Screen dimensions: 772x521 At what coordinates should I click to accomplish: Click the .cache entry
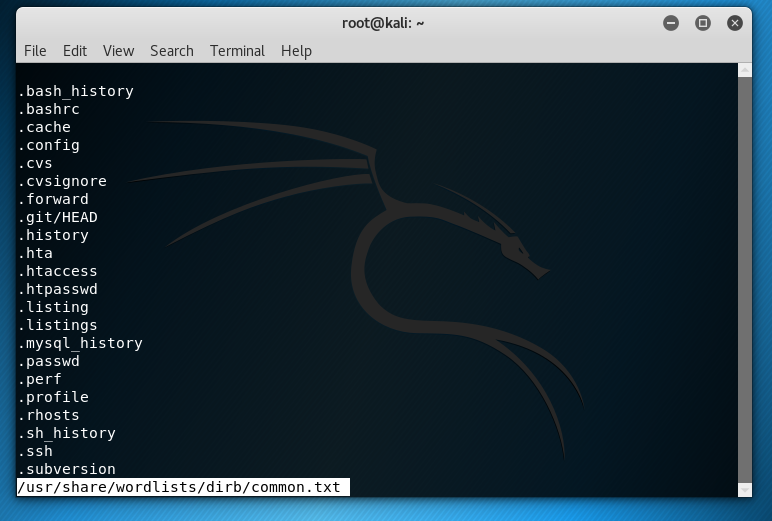(x=44, y=127)
